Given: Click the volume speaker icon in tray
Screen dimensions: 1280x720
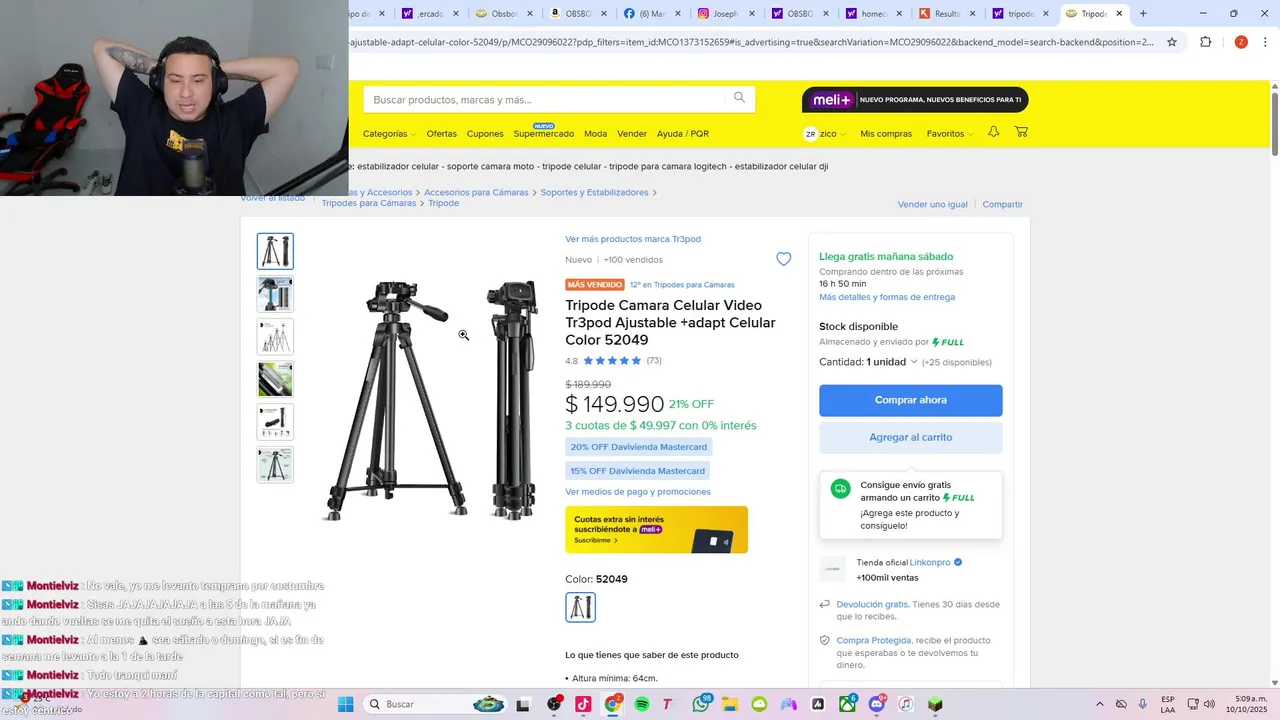Looking at the screenshot, I should tap(1210, 704).
